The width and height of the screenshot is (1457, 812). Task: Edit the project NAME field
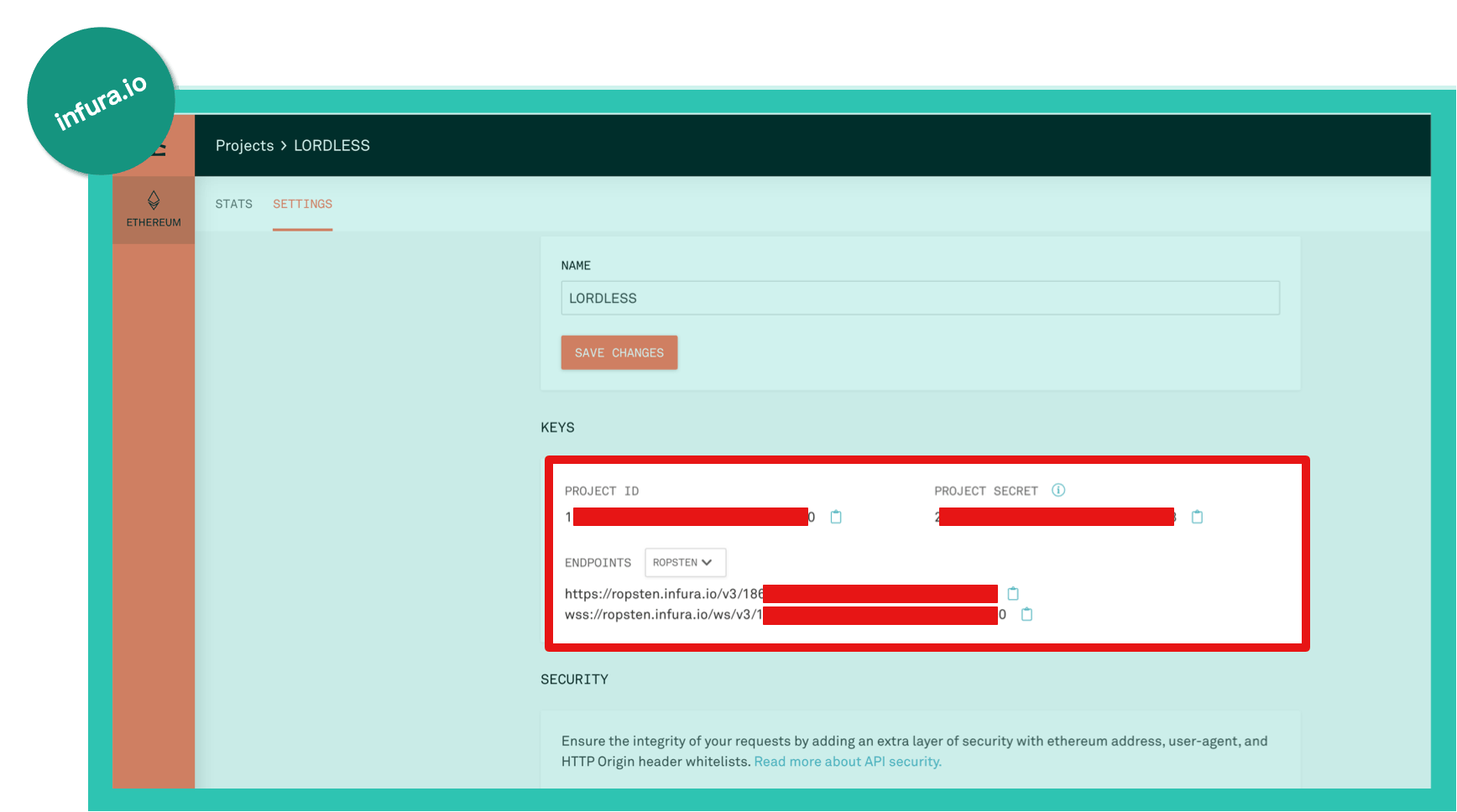920,298
